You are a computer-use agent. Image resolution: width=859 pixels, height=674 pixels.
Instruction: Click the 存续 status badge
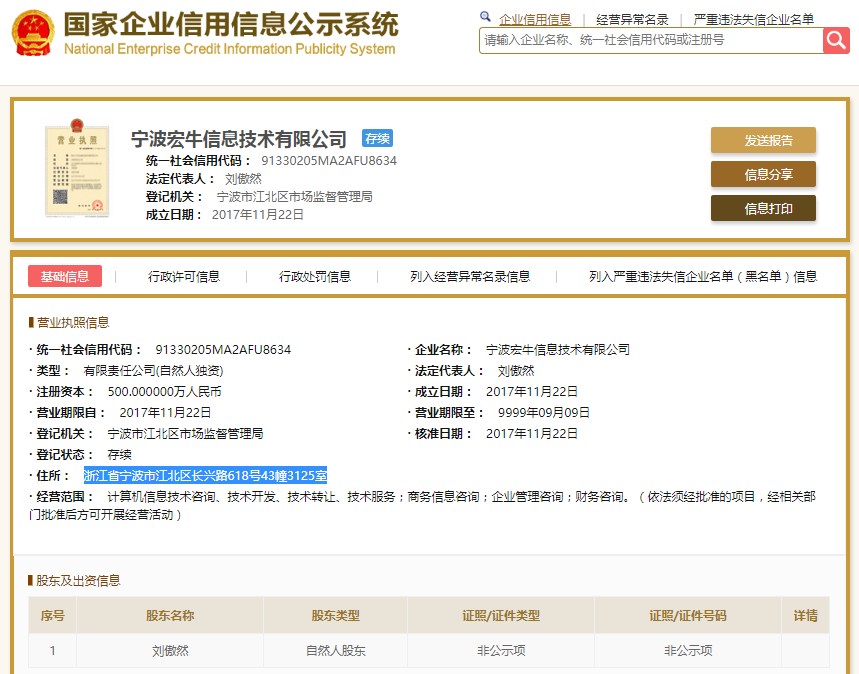click(377, 139)
